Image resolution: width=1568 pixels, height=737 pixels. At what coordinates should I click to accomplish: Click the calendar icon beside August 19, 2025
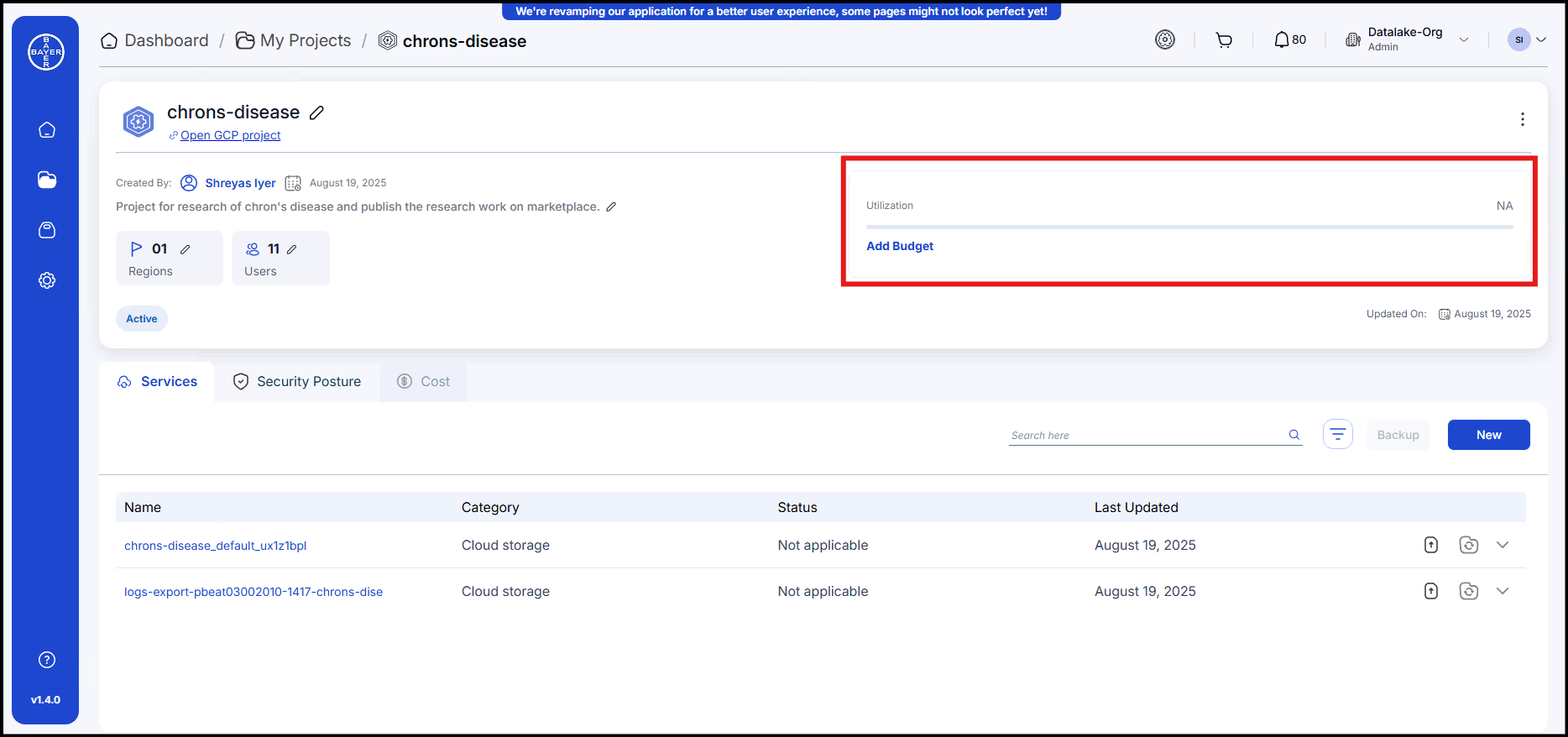tap(293, 183)
